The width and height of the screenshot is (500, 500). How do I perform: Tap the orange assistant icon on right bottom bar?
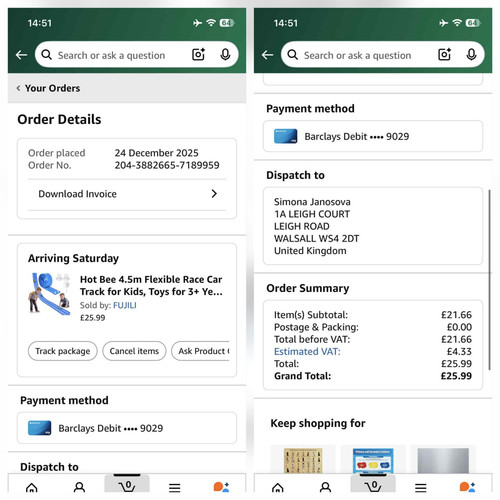467,487
